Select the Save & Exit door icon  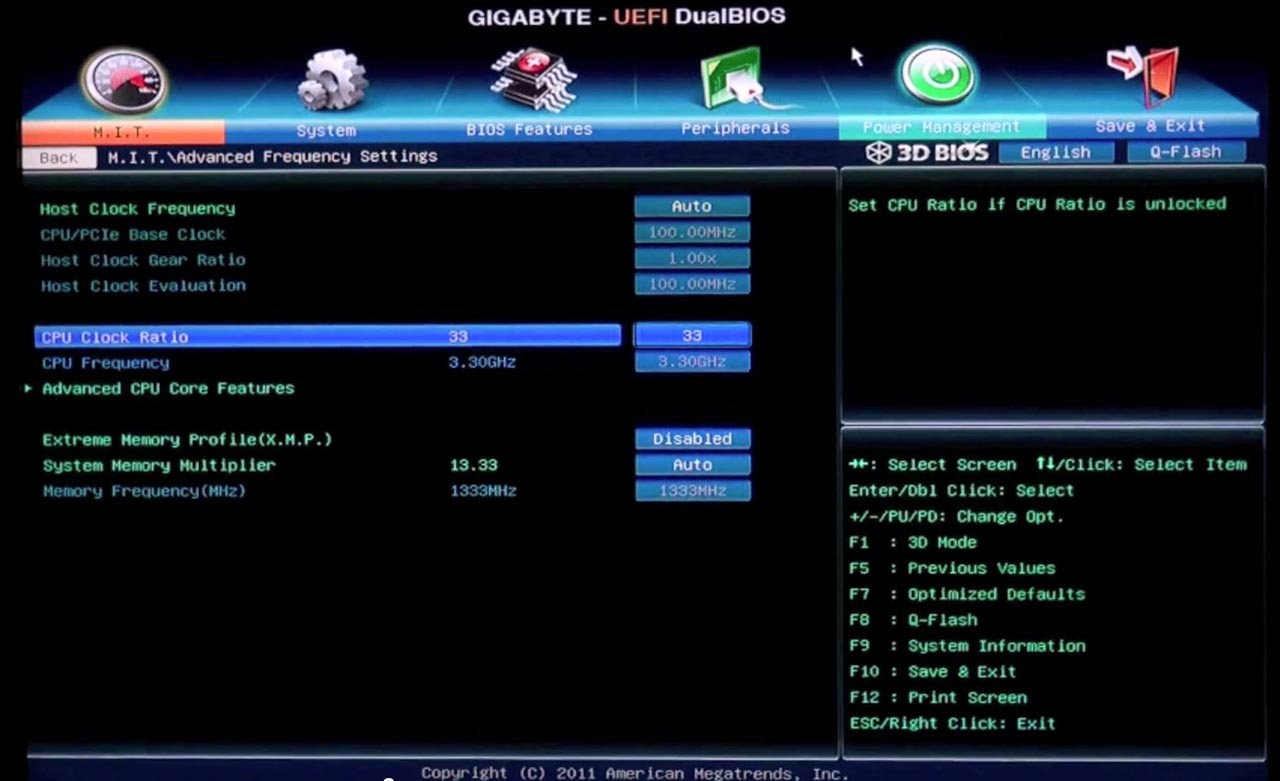click(x=1143, y=76)
